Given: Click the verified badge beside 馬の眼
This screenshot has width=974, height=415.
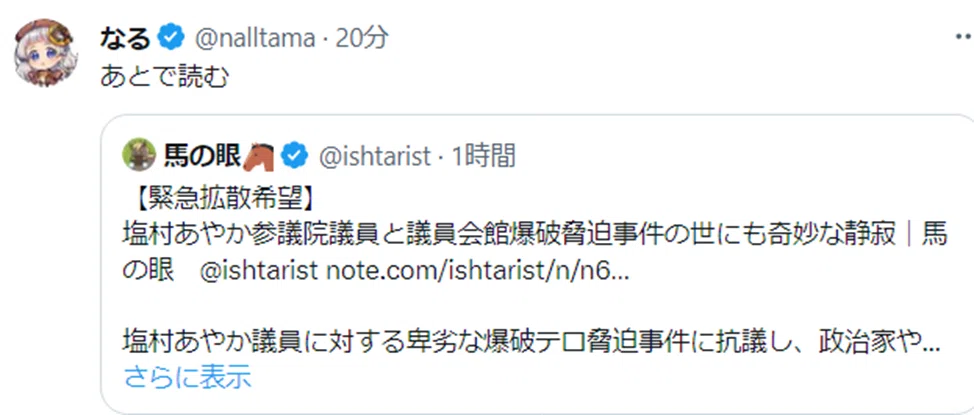Looking at the screenshot, I should click(294, 157).
